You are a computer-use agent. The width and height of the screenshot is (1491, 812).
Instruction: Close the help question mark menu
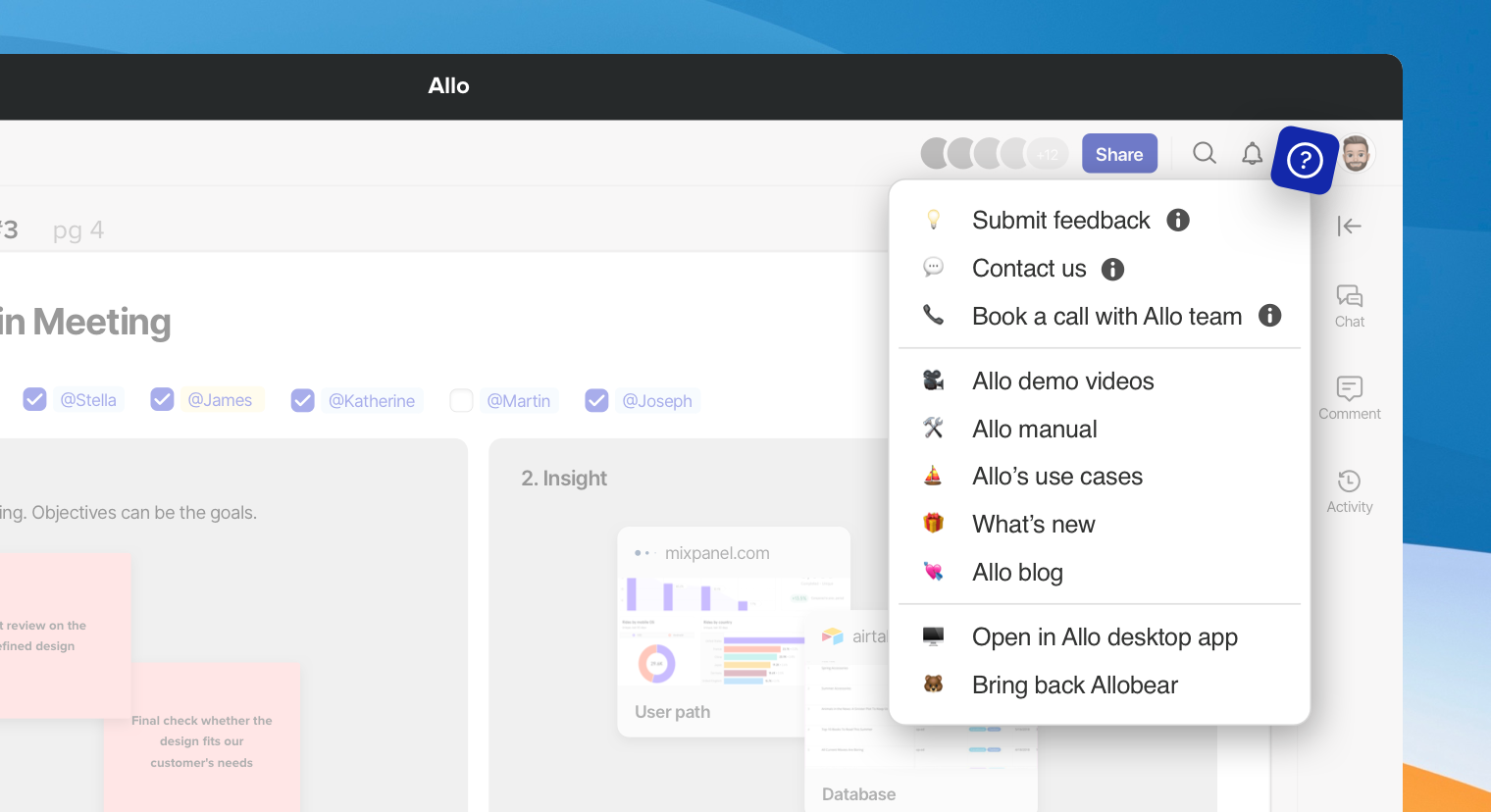[1305, 160]
